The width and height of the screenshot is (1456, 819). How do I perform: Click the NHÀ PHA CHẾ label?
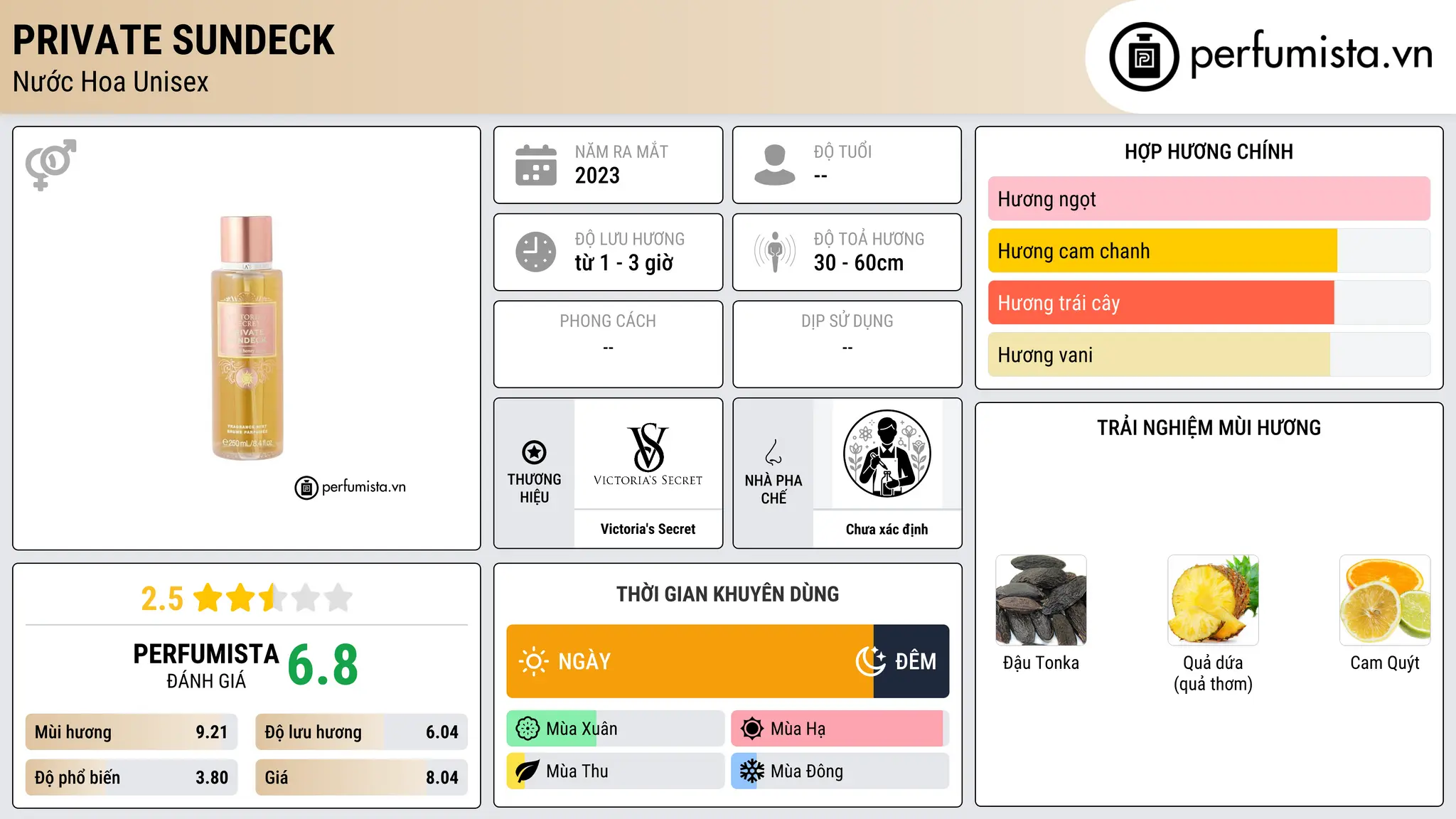pos(773,489)
